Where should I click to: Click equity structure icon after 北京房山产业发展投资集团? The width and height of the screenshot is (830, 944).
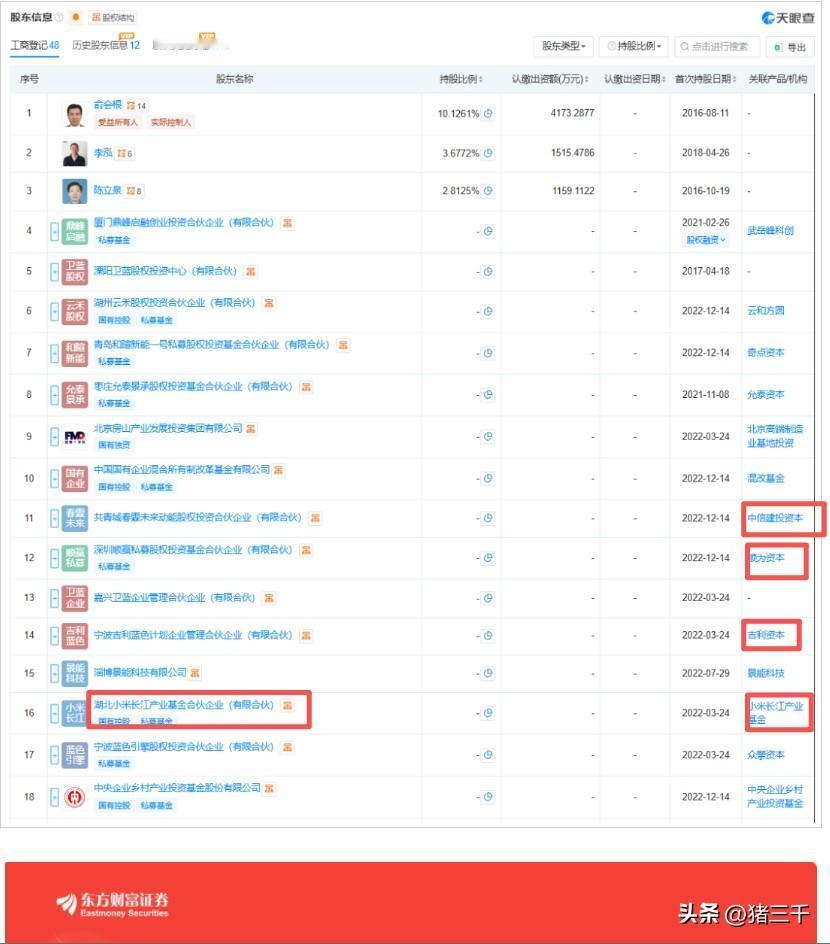point(251,429)
